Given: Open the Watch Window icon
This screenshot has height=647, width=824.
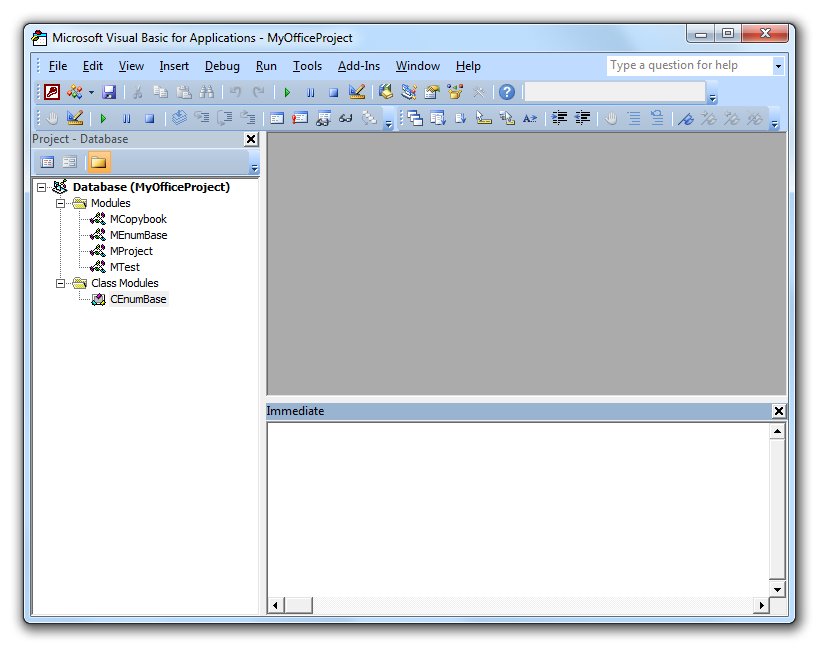Looking at the screenshot, I should (x=323, y=118).
